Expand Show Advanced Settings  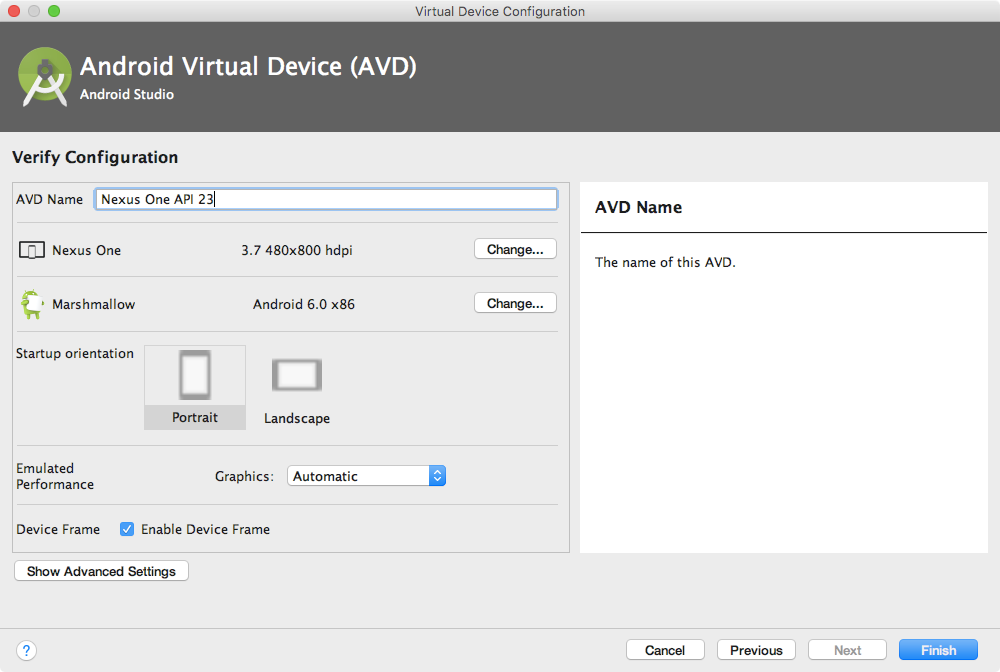(x=101, y=571)
